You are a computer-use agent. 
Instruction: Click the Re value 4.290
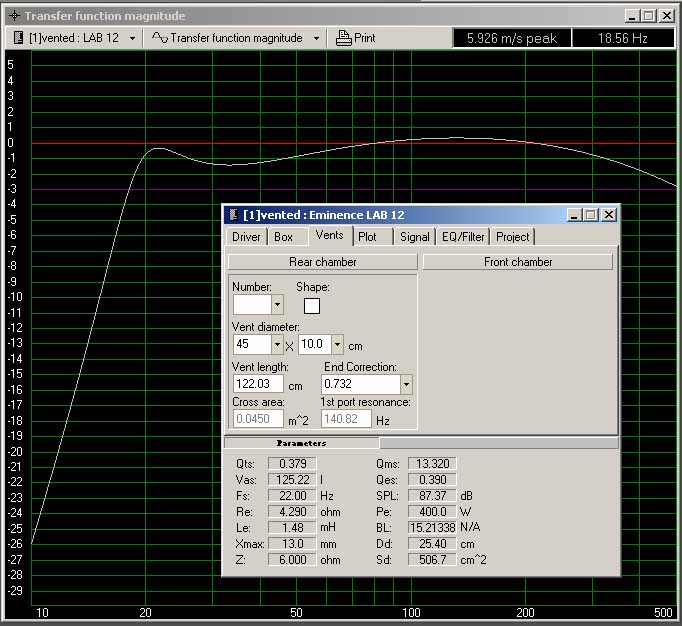[292, 512]
